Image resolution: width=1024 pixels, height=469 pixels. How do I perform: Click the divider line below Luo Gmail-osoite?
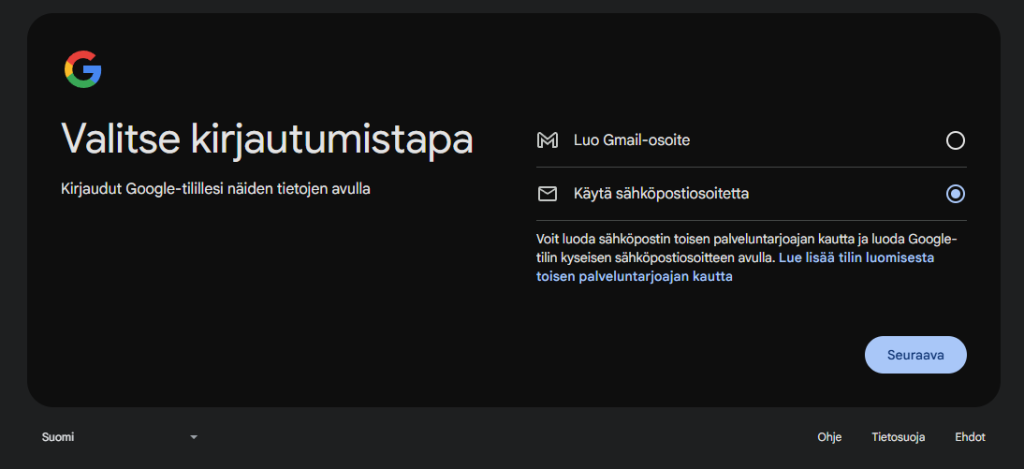tap(752, 167)
